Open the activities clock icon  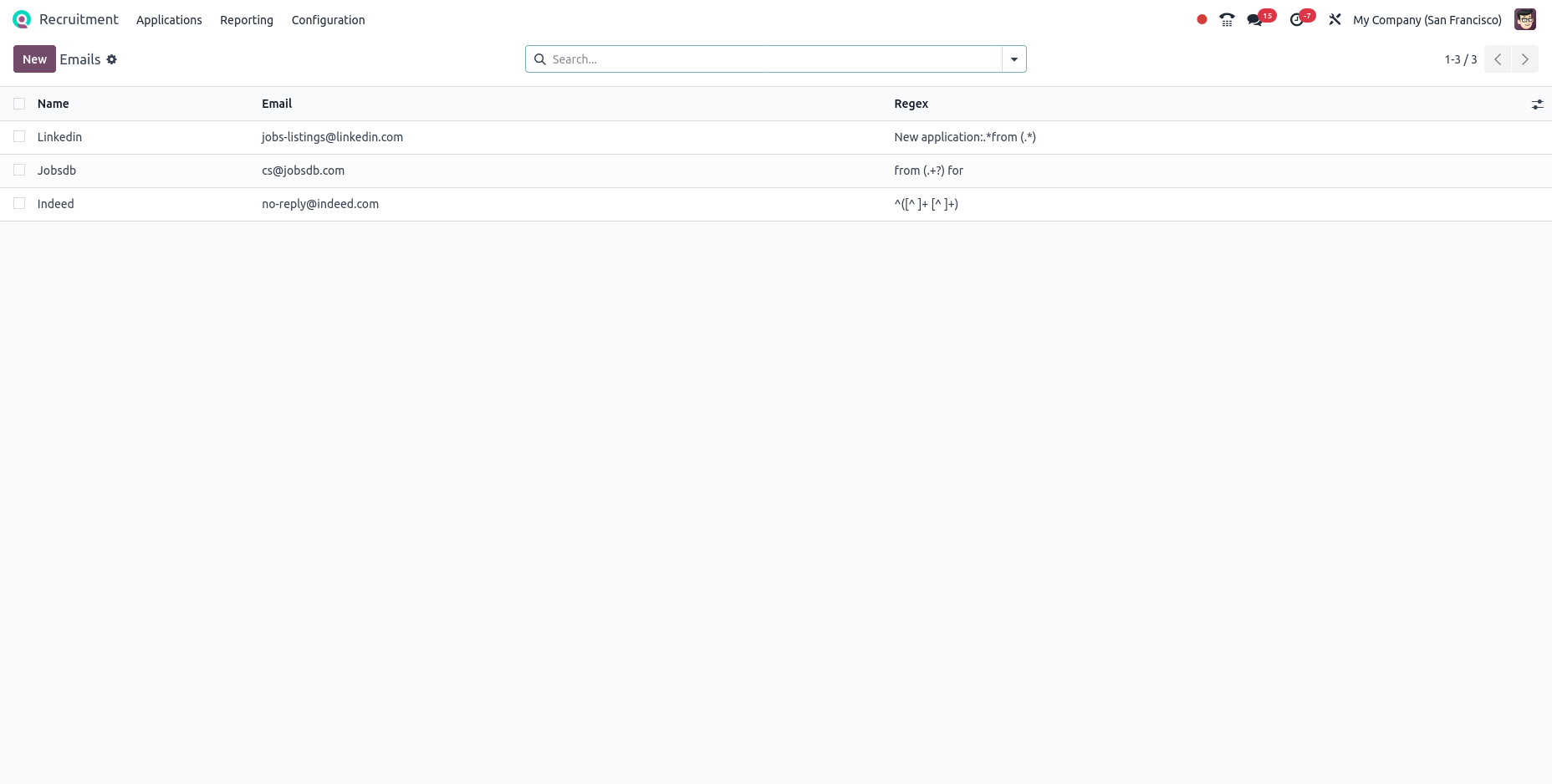coord(1296,19)
